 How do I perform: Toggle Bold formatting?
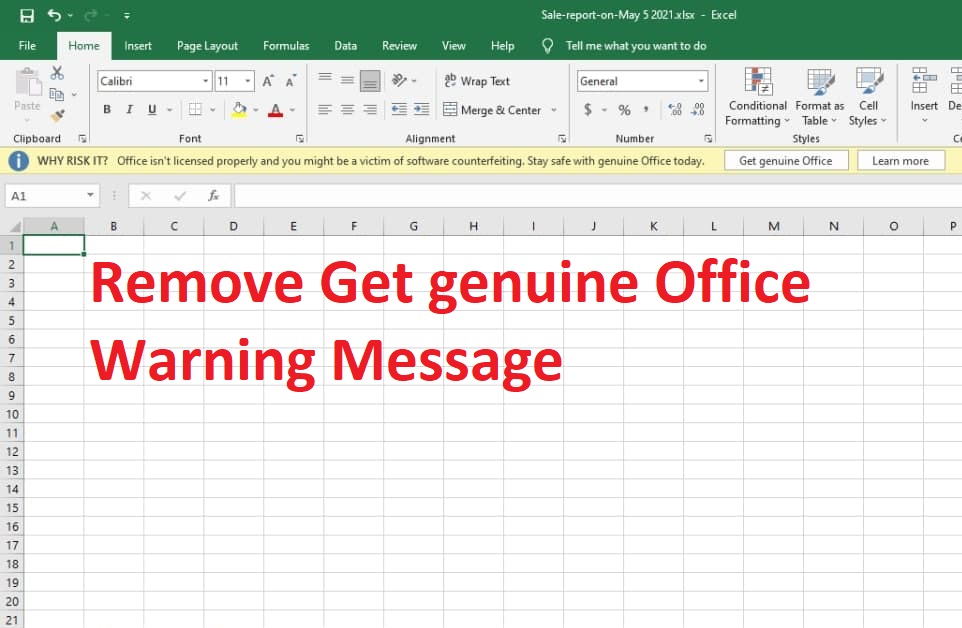coord(107,110)
